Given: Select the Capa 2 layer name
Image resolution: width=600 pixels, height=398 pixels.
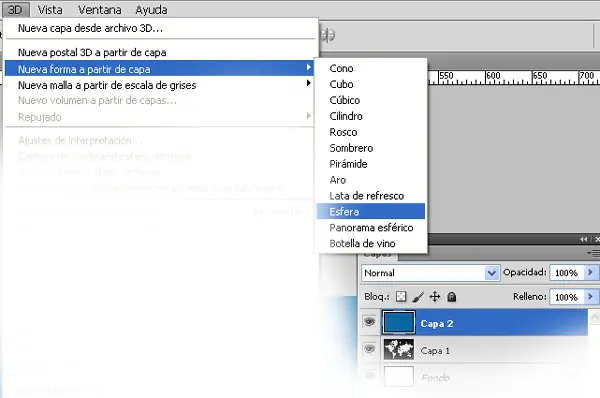Looking at the screenshot, I should [x=437, y=324].
